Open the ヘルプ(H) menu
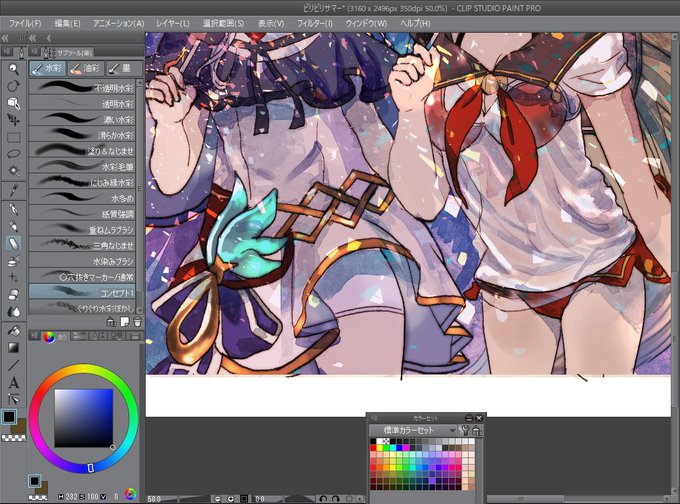The image size is (680, 504). [415, 23]
